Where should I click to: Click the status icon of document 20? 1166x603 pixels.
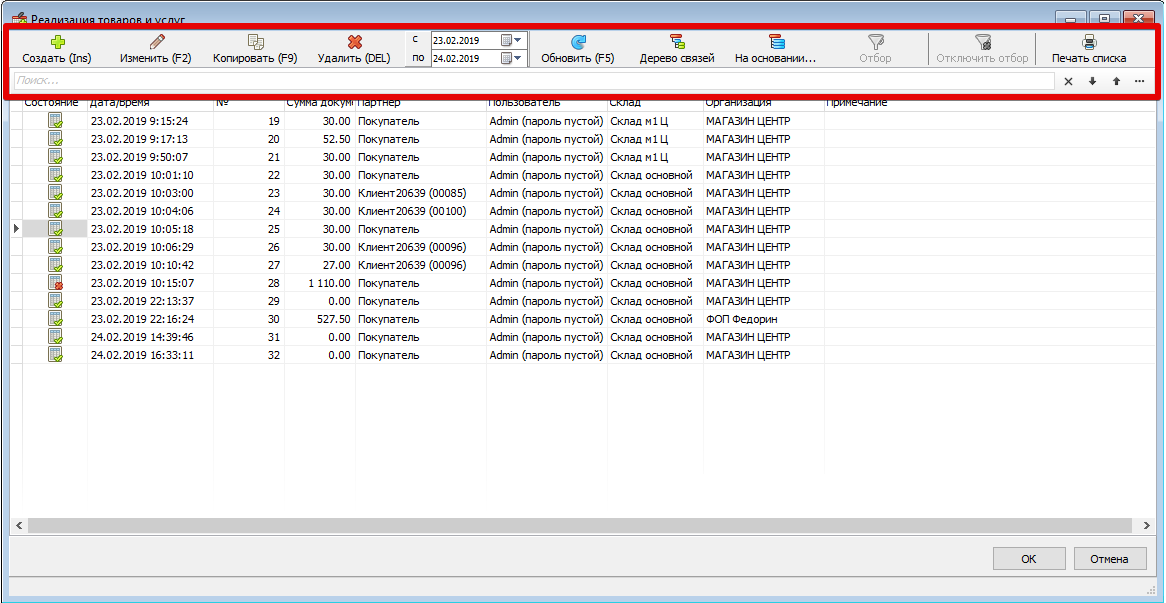tap(55, 139)
